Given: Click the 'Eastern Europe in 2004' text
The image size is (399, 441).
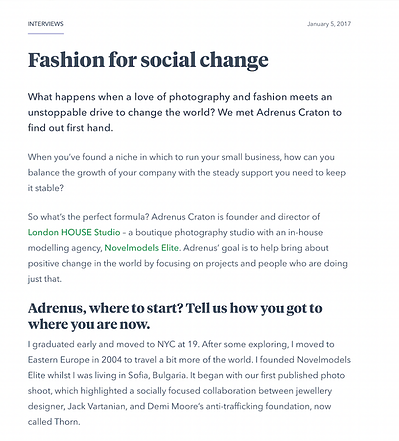Looking at the screenshot, I should coord(75,360).
